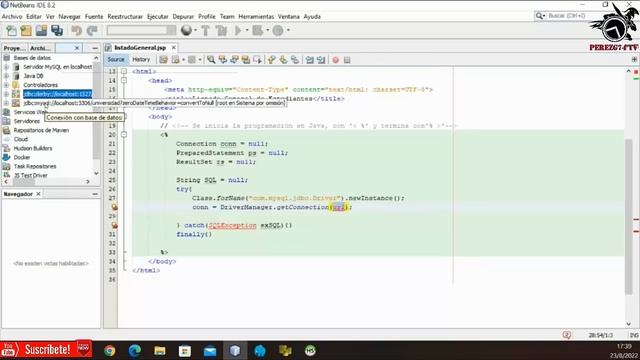This screenshot has height=360, width=640.
Task: Click the Undo arrow icon
Action: pos(76,31)
